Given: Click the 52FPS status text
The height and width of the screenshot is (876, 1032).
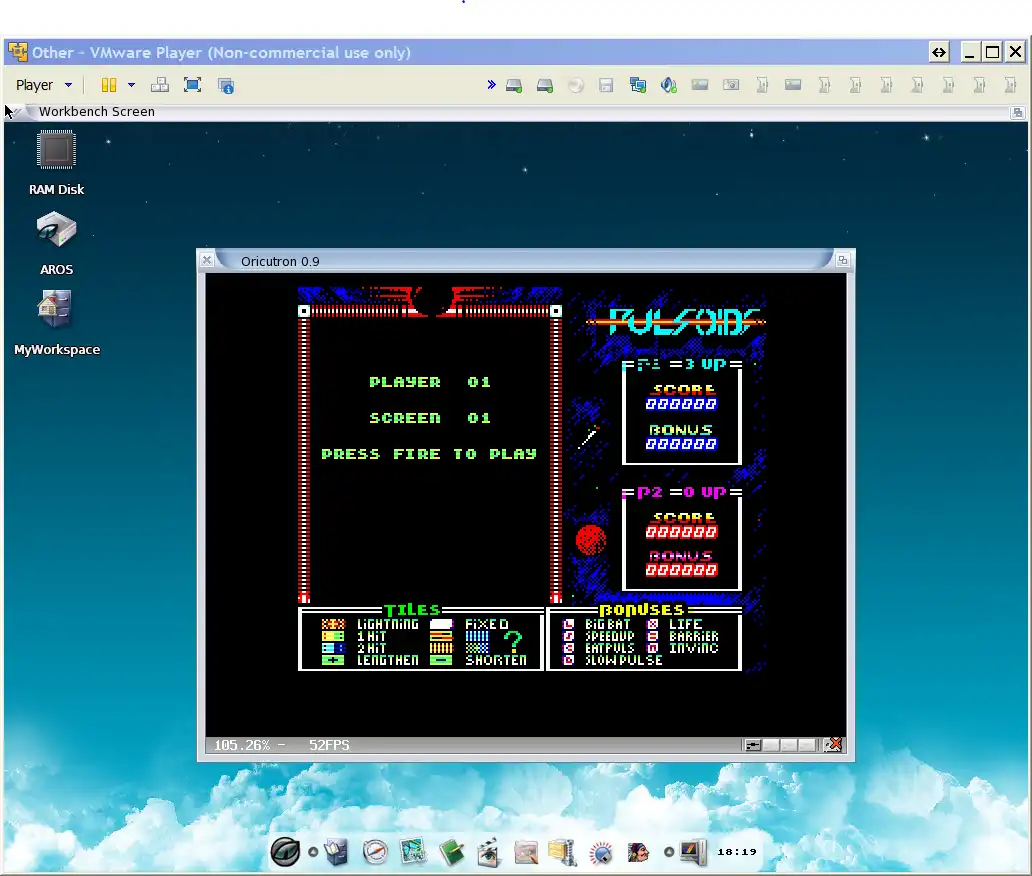Looking at the screenshot, I should pyautogui.click(x=329, y=745).
